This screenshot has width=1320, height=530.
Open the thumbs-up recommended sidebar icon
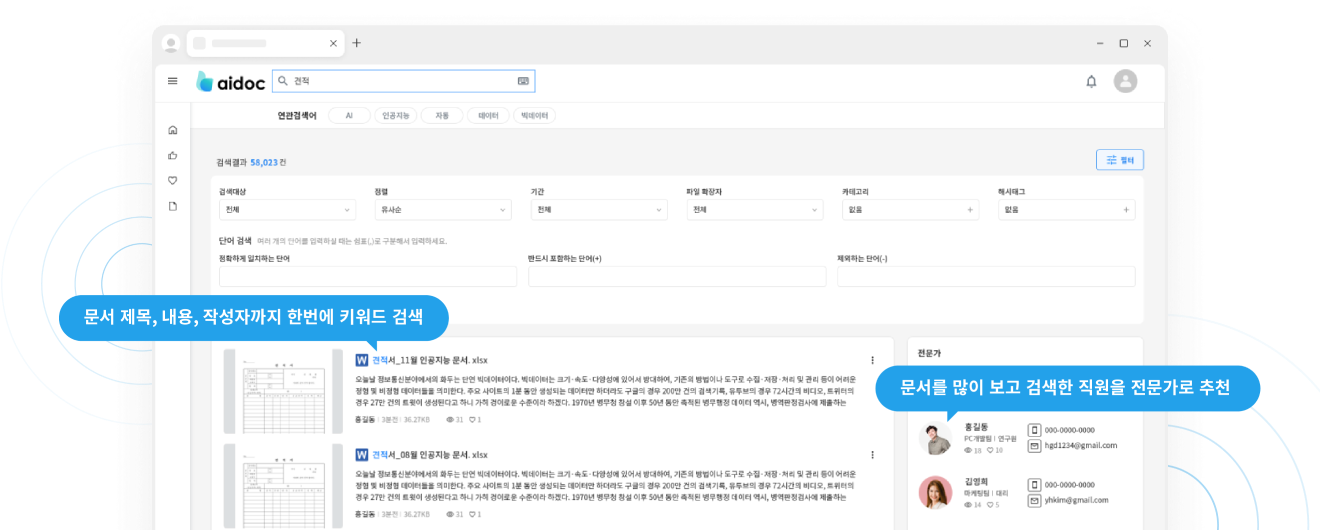point(172,155)
